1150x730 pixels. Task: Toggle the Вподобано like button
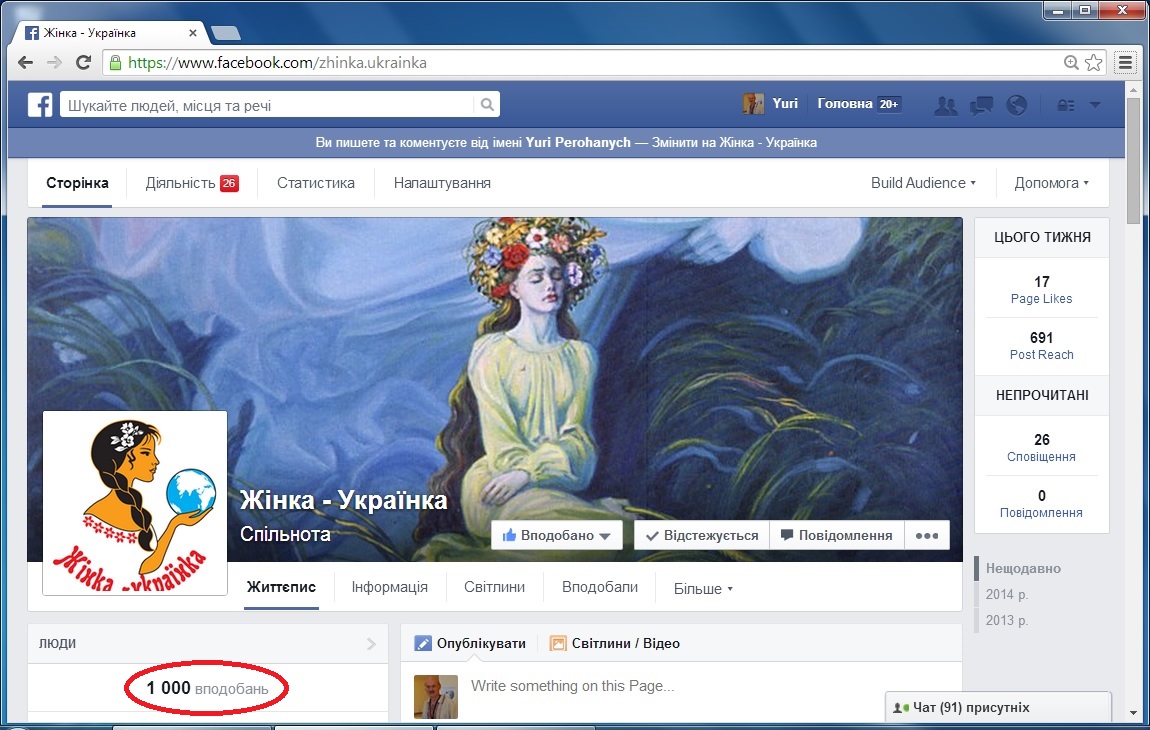coord(556,535)
